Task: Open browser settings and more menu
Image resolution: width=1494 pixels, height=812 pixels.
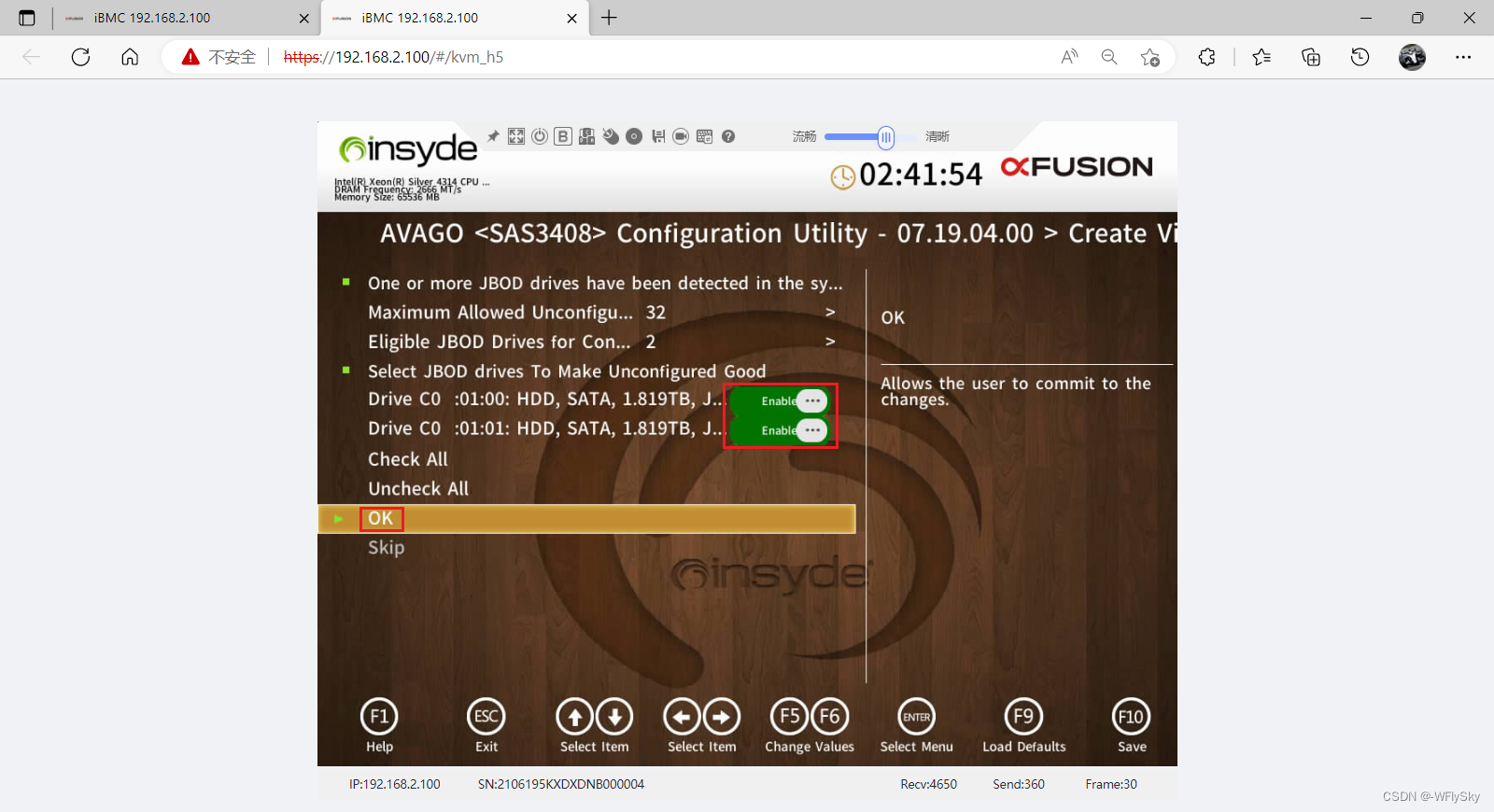Action: tap(1463, 57)
